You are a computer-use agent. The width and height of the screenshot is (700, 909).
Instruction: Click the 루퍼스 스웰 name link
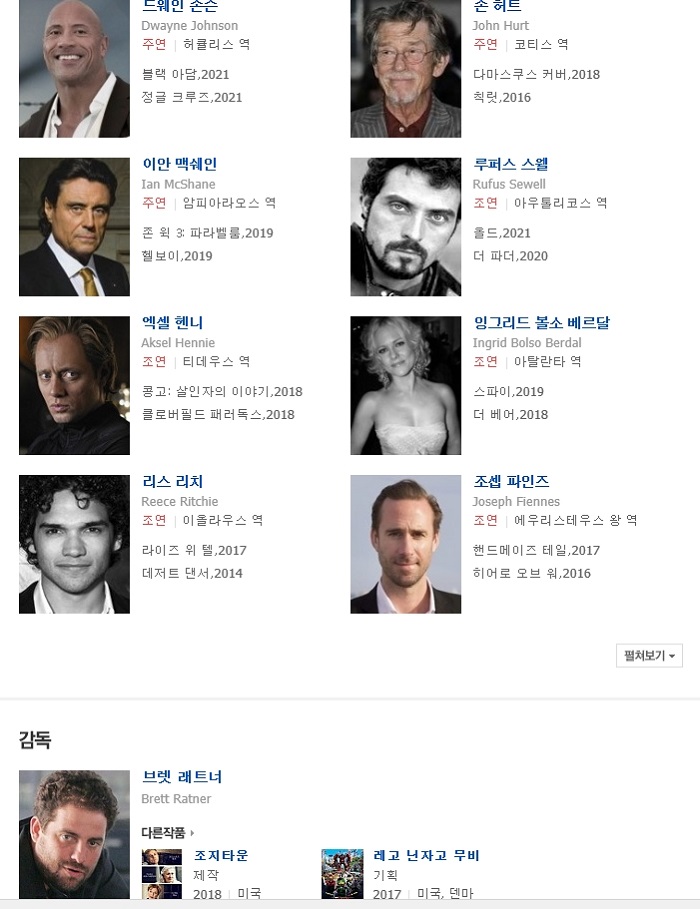pyautogui.click(x=510, y=164)
